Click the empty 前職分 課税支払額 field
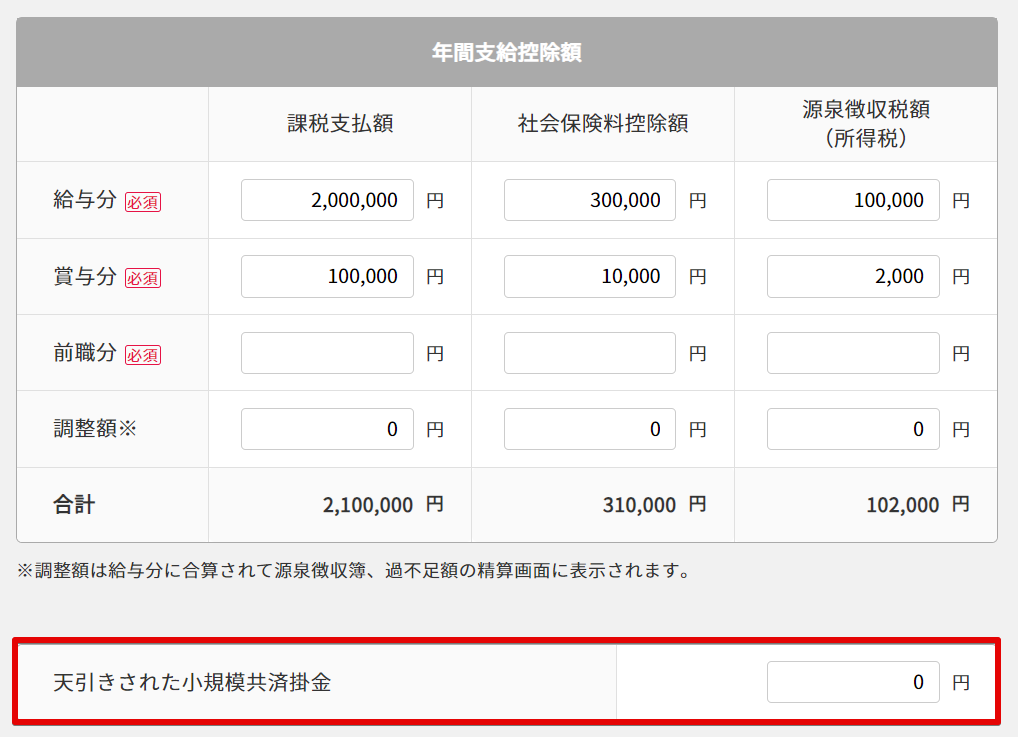This screenshot has width=1018, height=737. (327, 353)
